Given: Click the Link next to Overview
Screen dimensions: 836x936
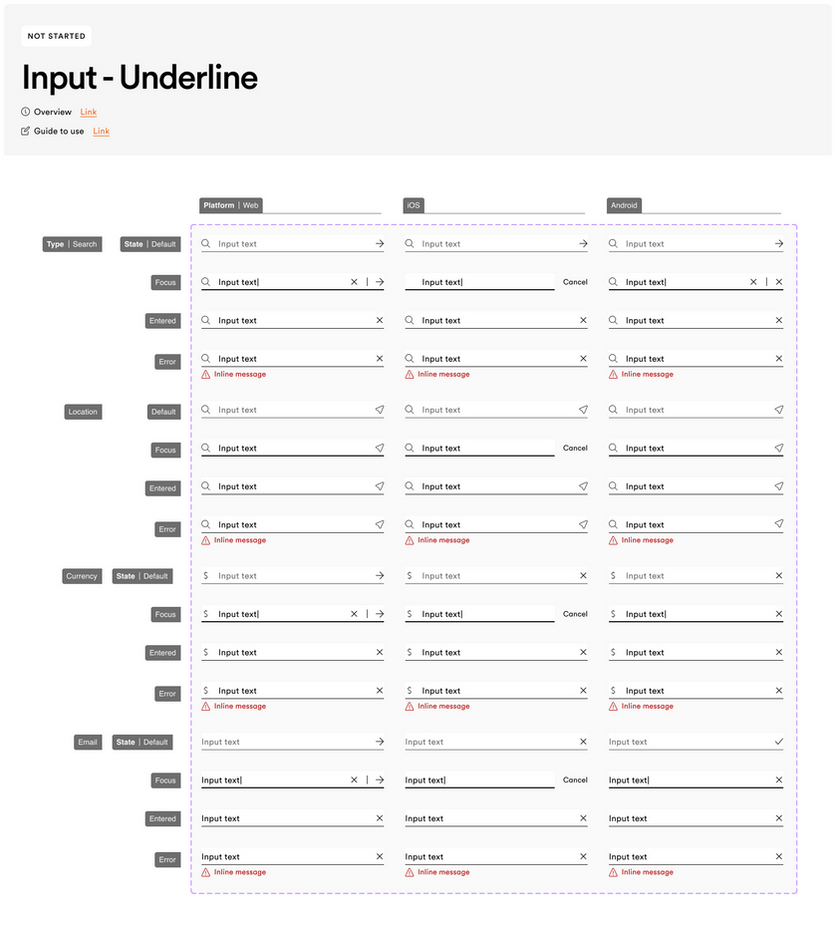Looking at the screenshot, I should [x=88, y=112].
